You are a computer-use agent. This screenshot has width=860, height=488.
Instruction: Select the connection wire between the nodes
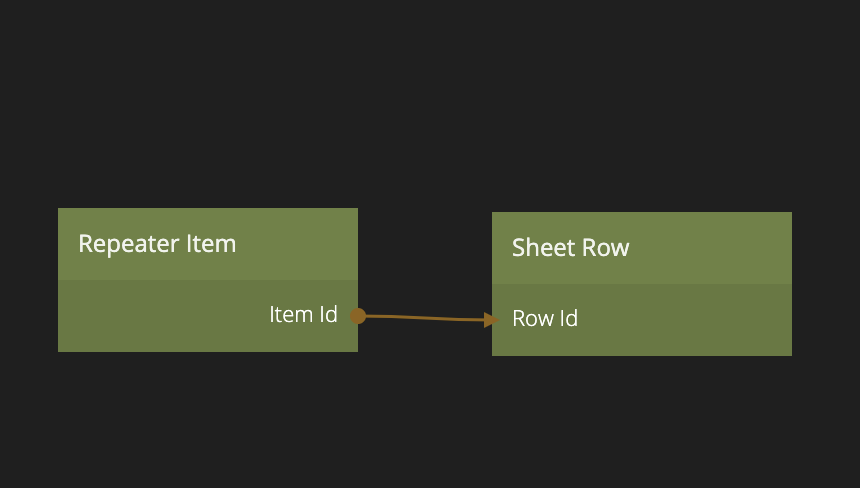click(425, 318)
